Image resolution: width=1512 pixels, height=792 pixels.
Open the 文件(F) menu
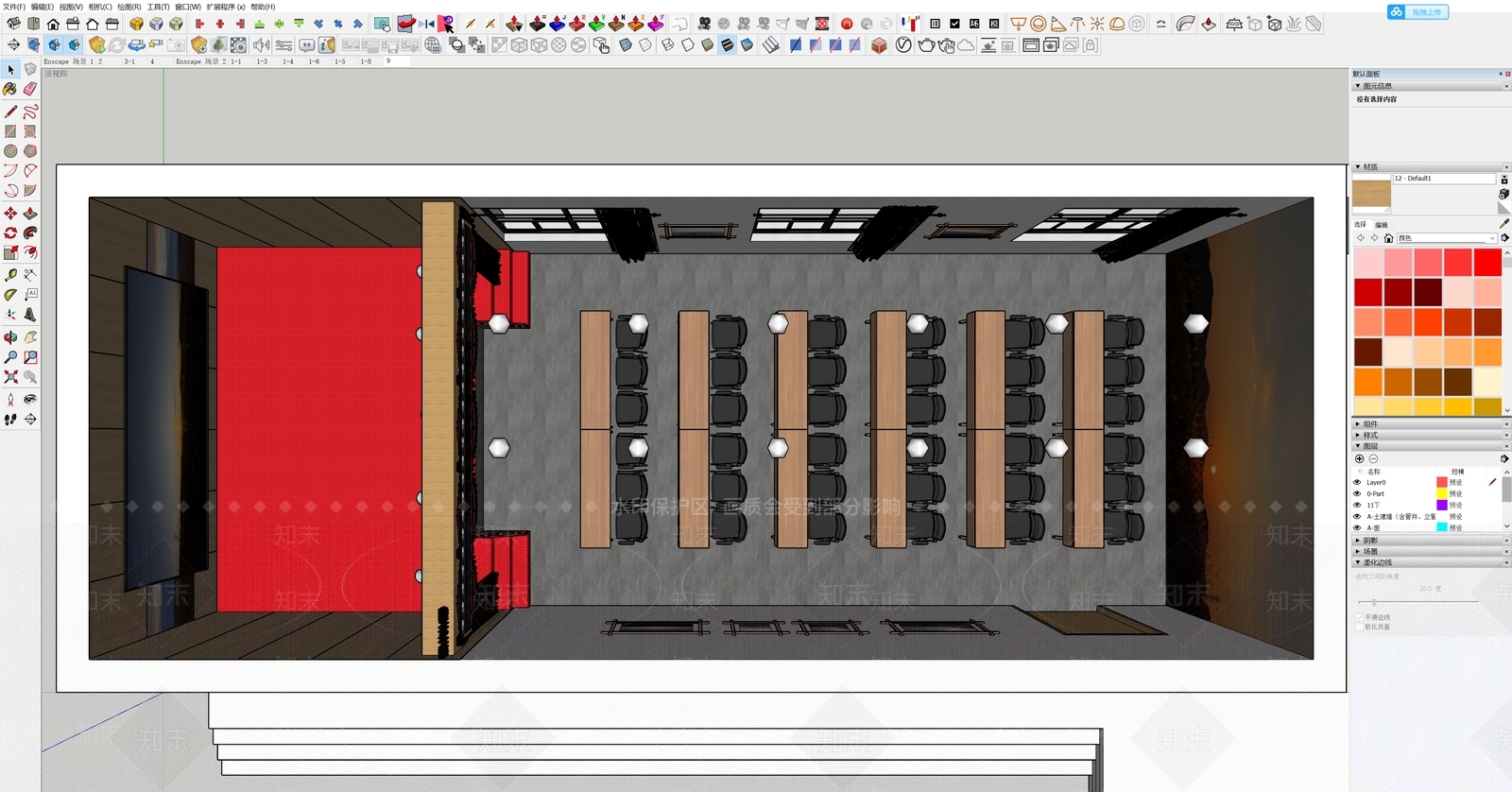click(x=14, y=7)
